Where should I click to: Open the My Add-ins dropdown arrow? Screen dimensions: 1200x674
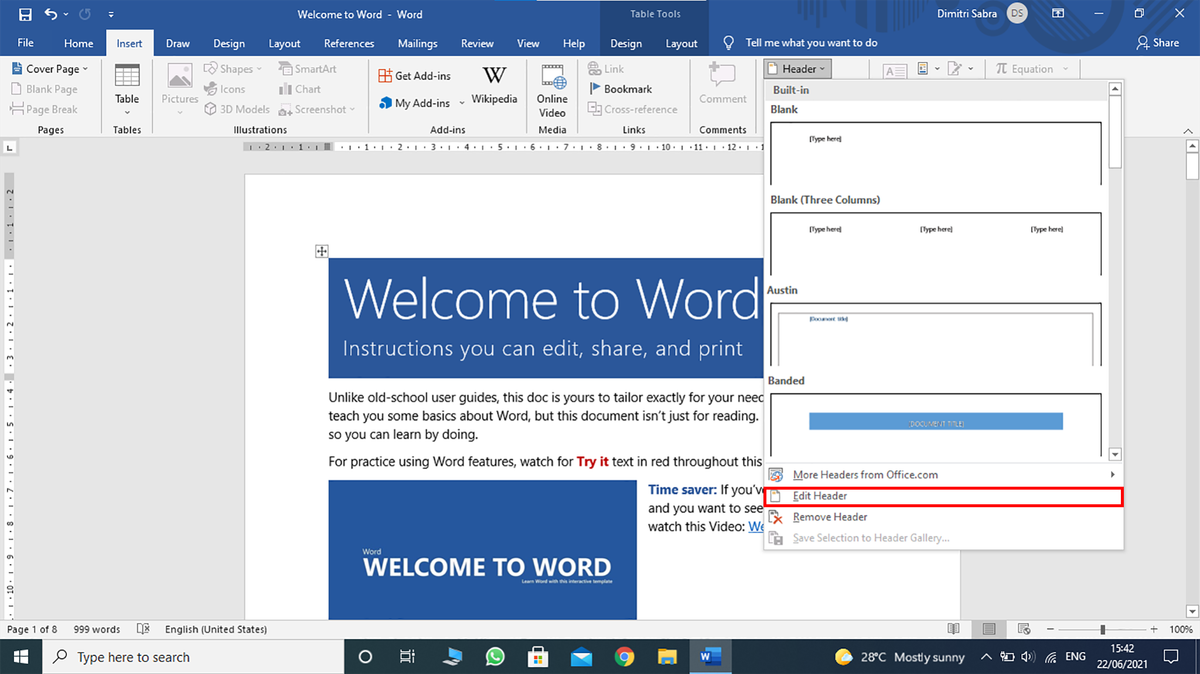[462, 103]
